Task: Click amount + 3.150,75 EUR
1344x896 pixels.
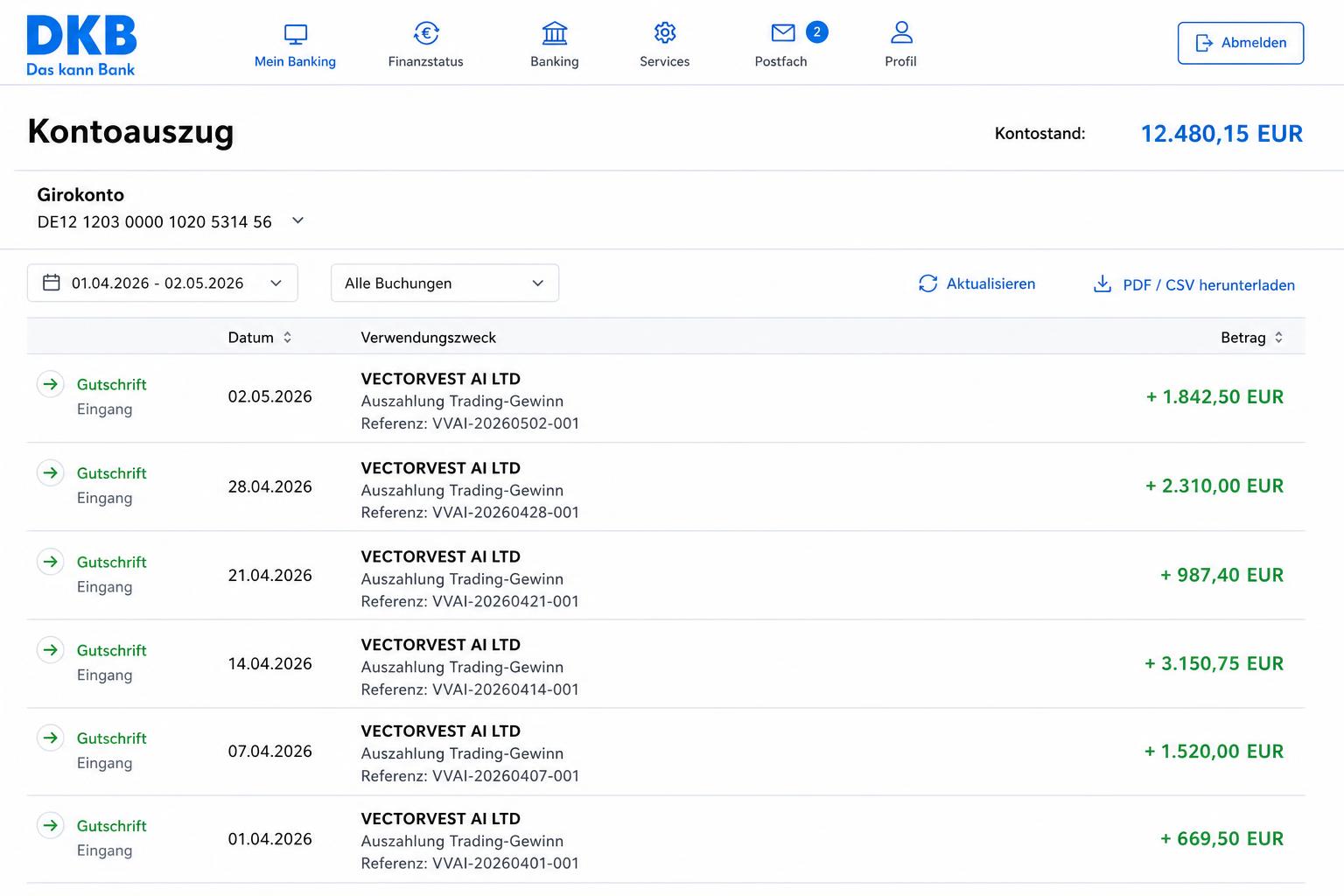Action: pyautogui.click(x=1214, y=663)
